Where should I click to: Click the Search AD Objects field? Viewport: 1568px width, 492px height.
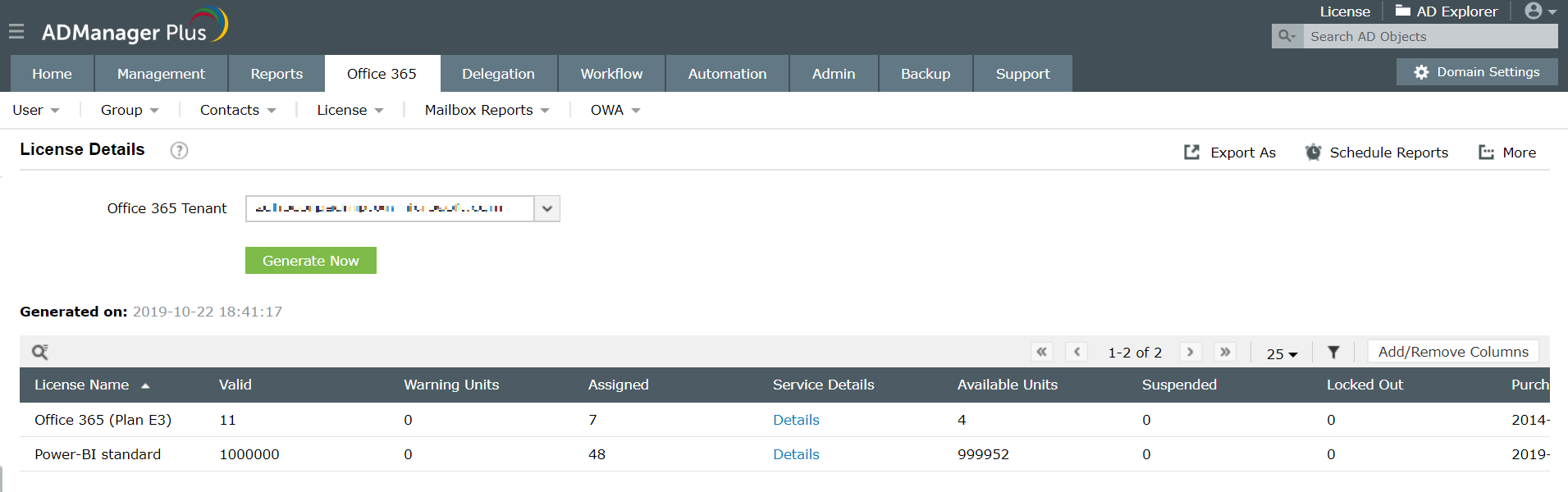pos(1429,37)
